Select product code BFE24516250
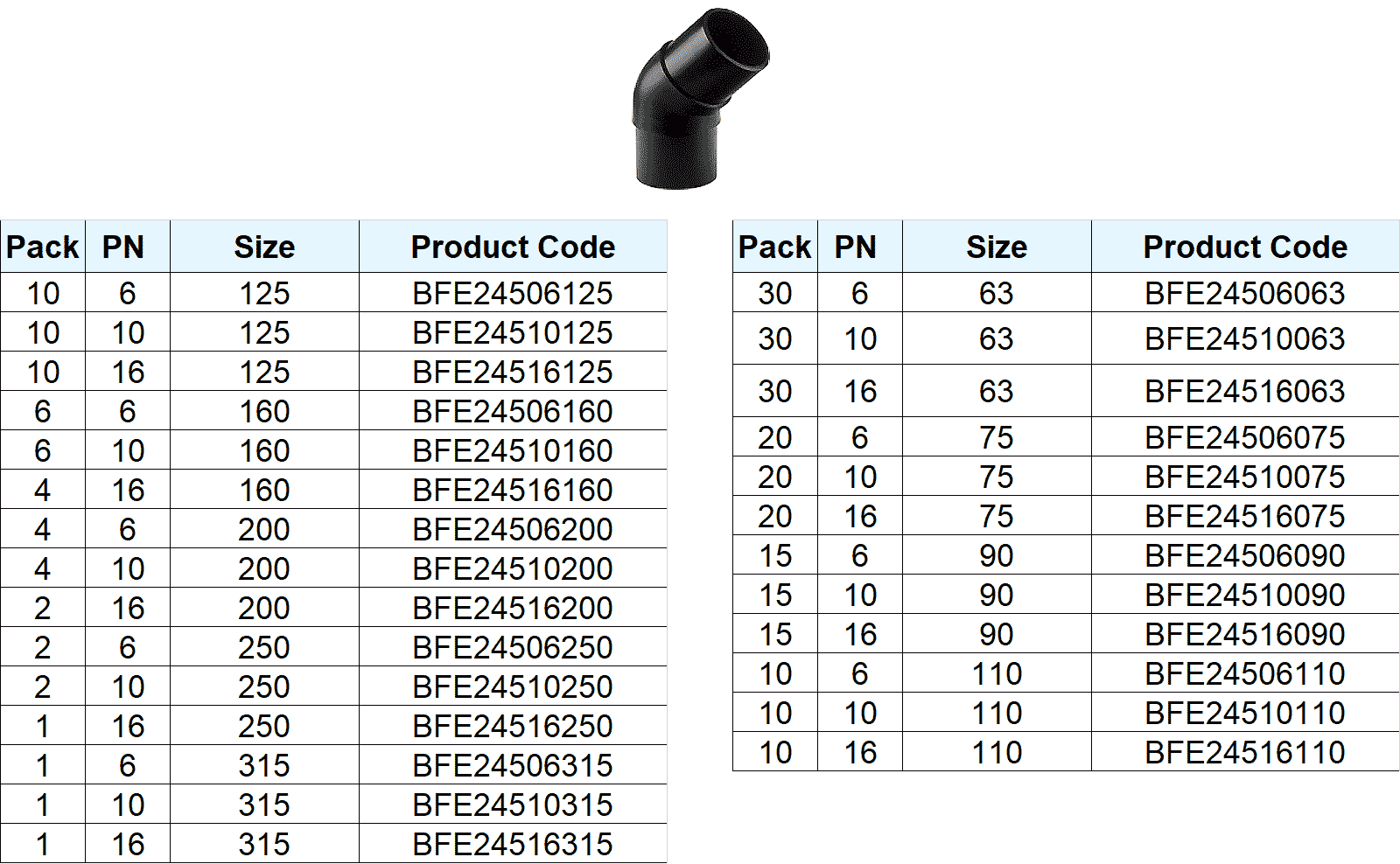The width and height of the screenshot is (1400, 864). (513, 726)
